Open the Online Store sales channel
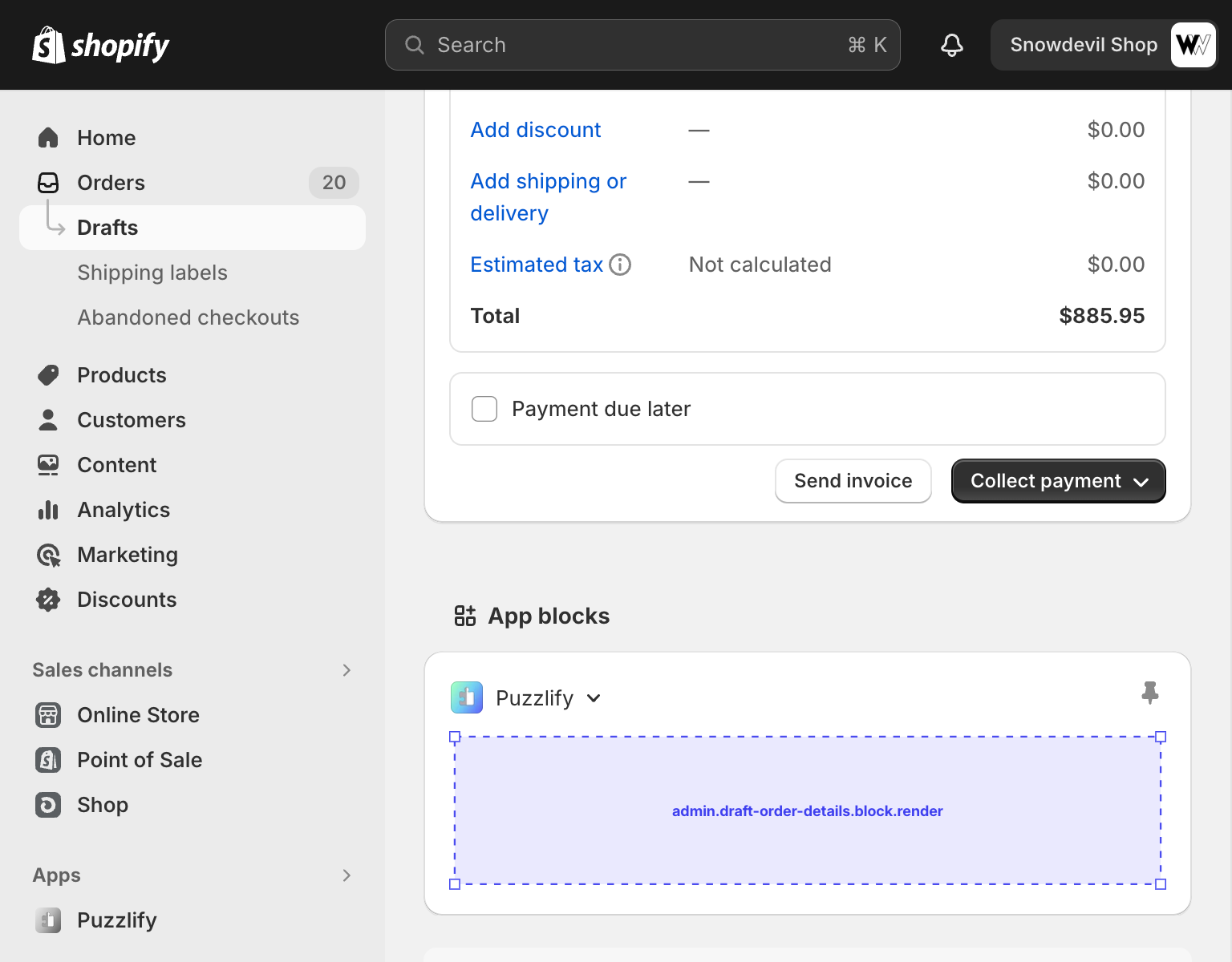Viewport: 1232px width, 962px height. pos(138,715)
